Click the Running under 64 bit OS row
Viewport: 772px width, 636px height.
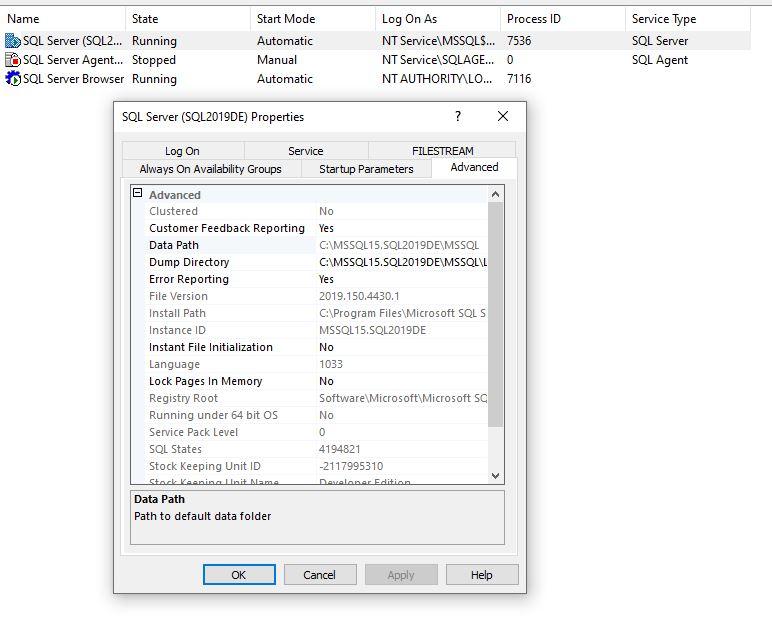point(317,415)
